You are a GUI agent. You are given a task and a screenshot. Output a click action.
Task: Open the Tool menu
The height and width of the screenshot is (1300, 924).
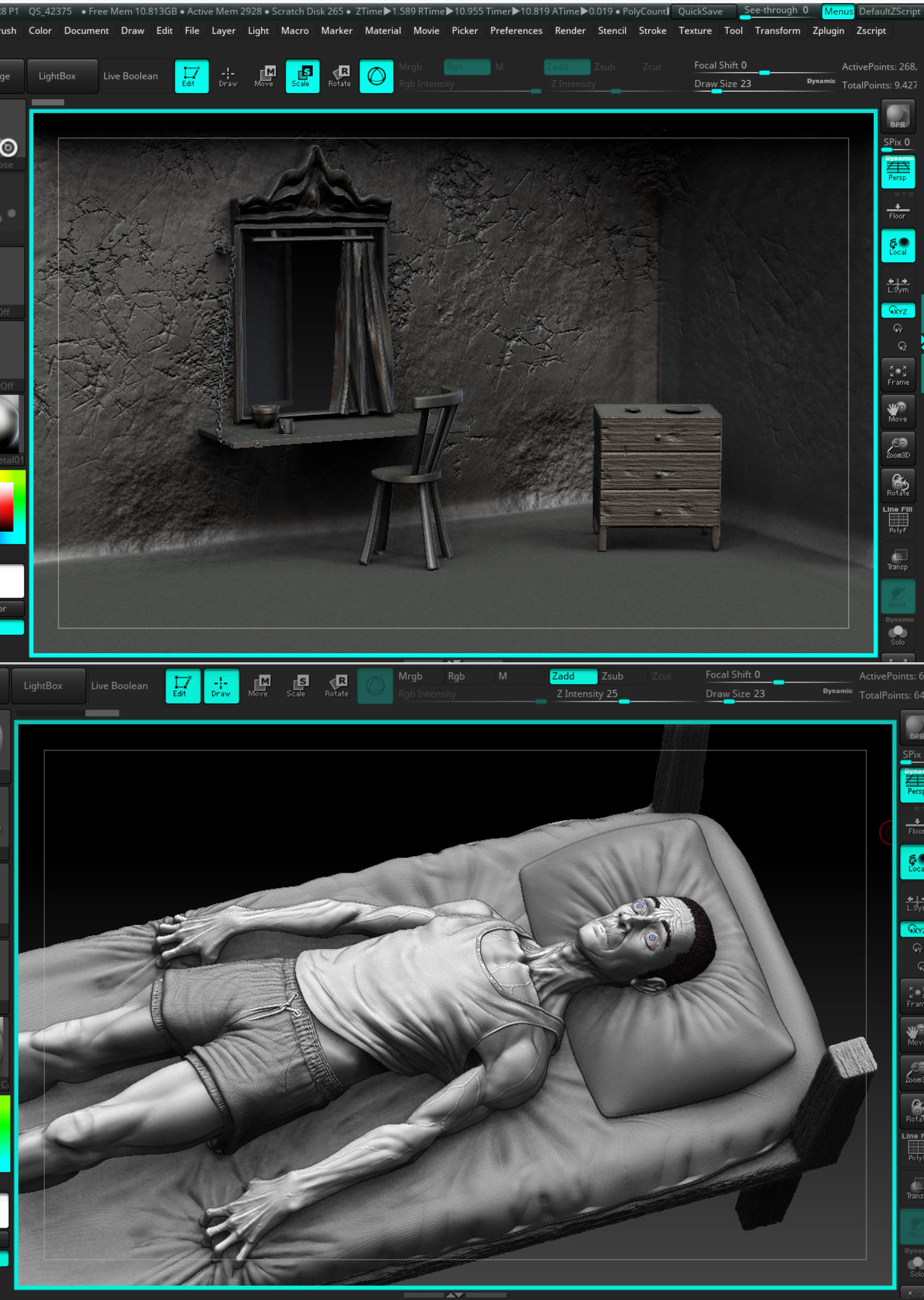click(733, 30)
